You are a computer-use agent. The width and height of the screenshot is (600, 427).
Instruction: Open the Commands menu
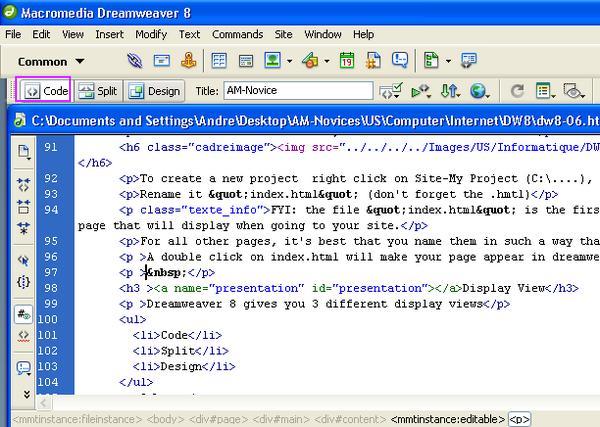(x=238, y=34)
